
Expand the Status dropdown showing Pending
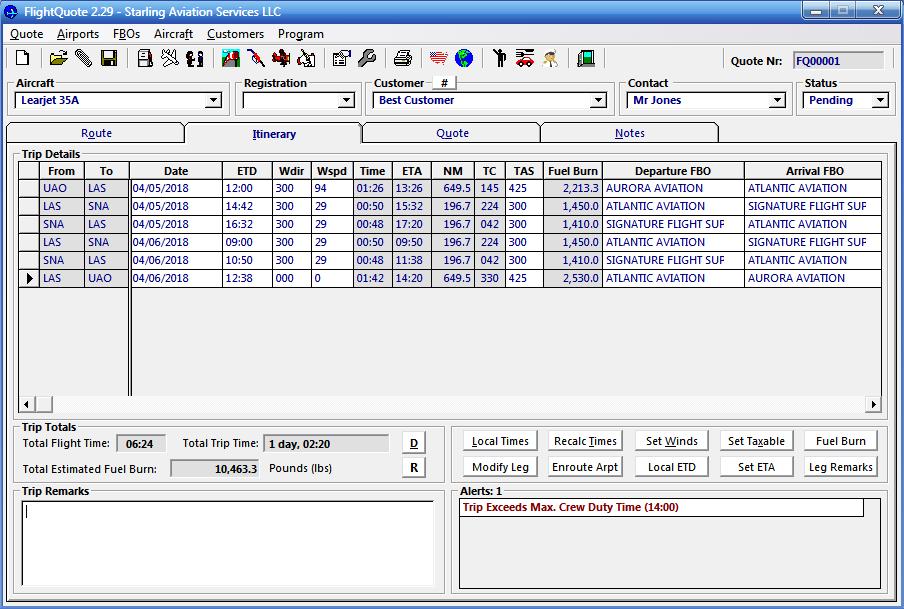[880, 101]
